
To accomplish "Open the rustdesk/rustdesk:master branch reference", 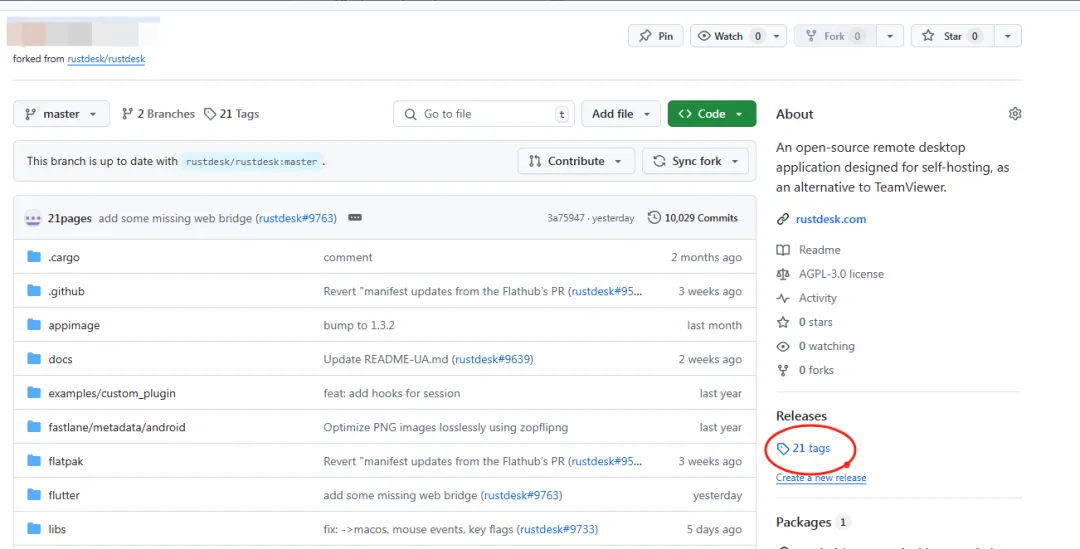I will pyautogui.click(x=252, y=162).
